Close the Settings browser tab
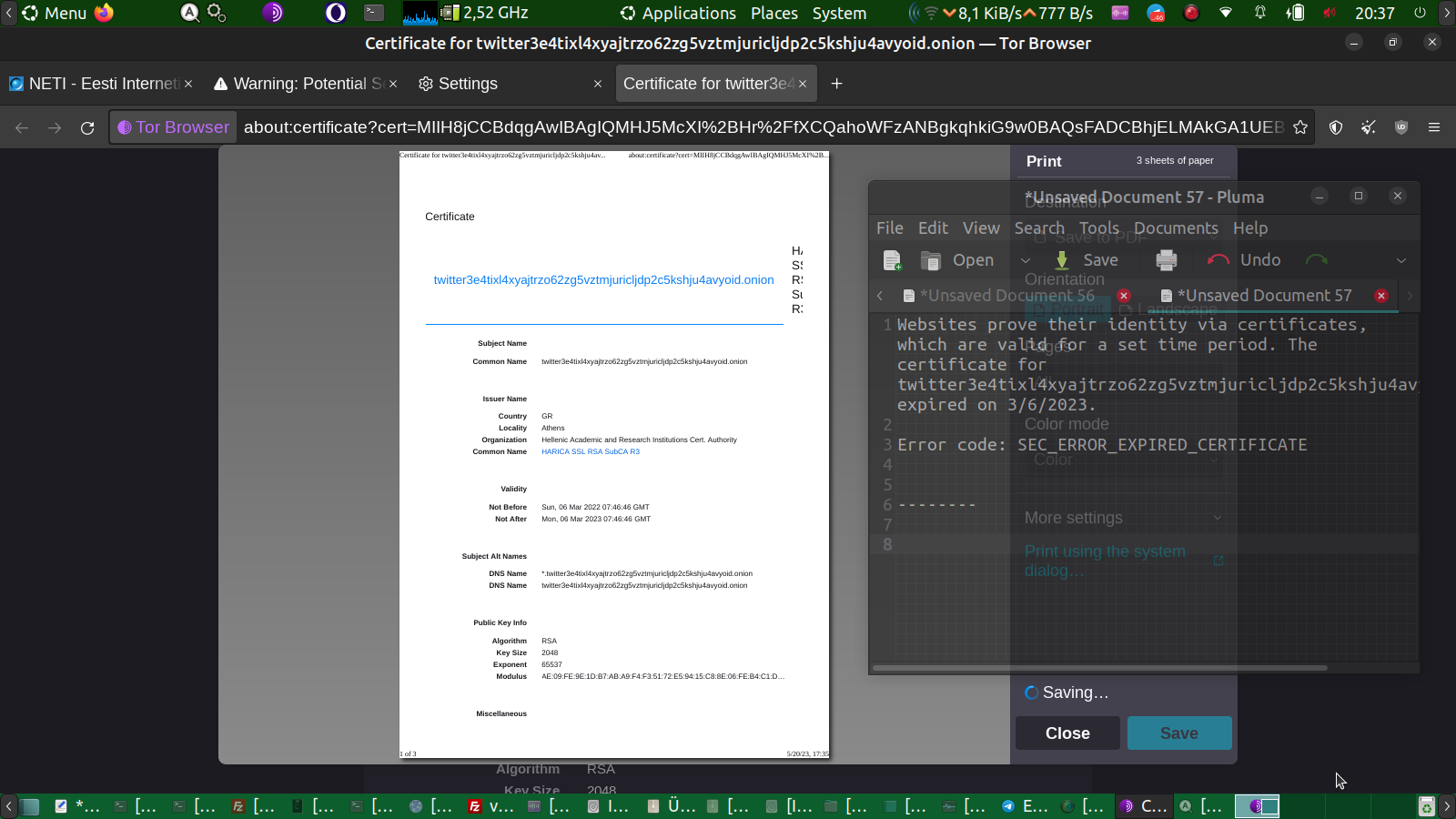 pyautogui.click(x=598, y=84)
